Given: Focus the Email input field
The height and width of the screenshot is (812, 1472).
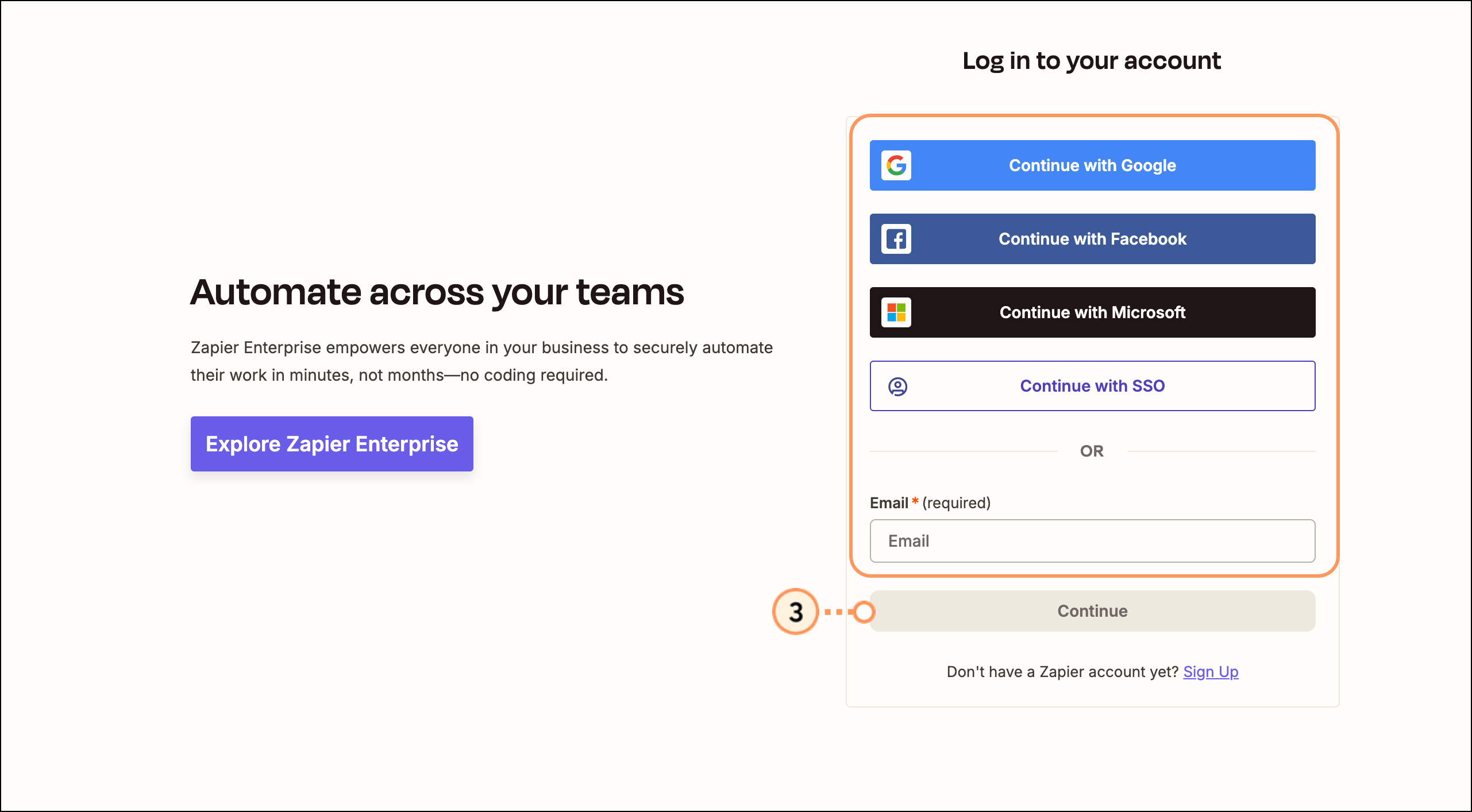Looking at the screenshot, I should coord(1092,541).
